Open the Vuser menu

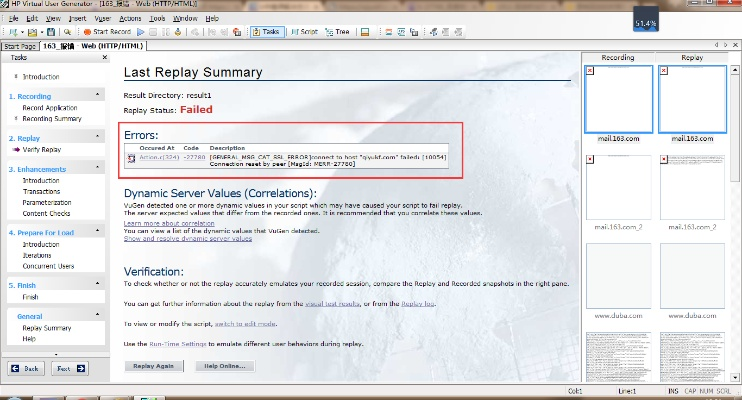tap(103, 18)
